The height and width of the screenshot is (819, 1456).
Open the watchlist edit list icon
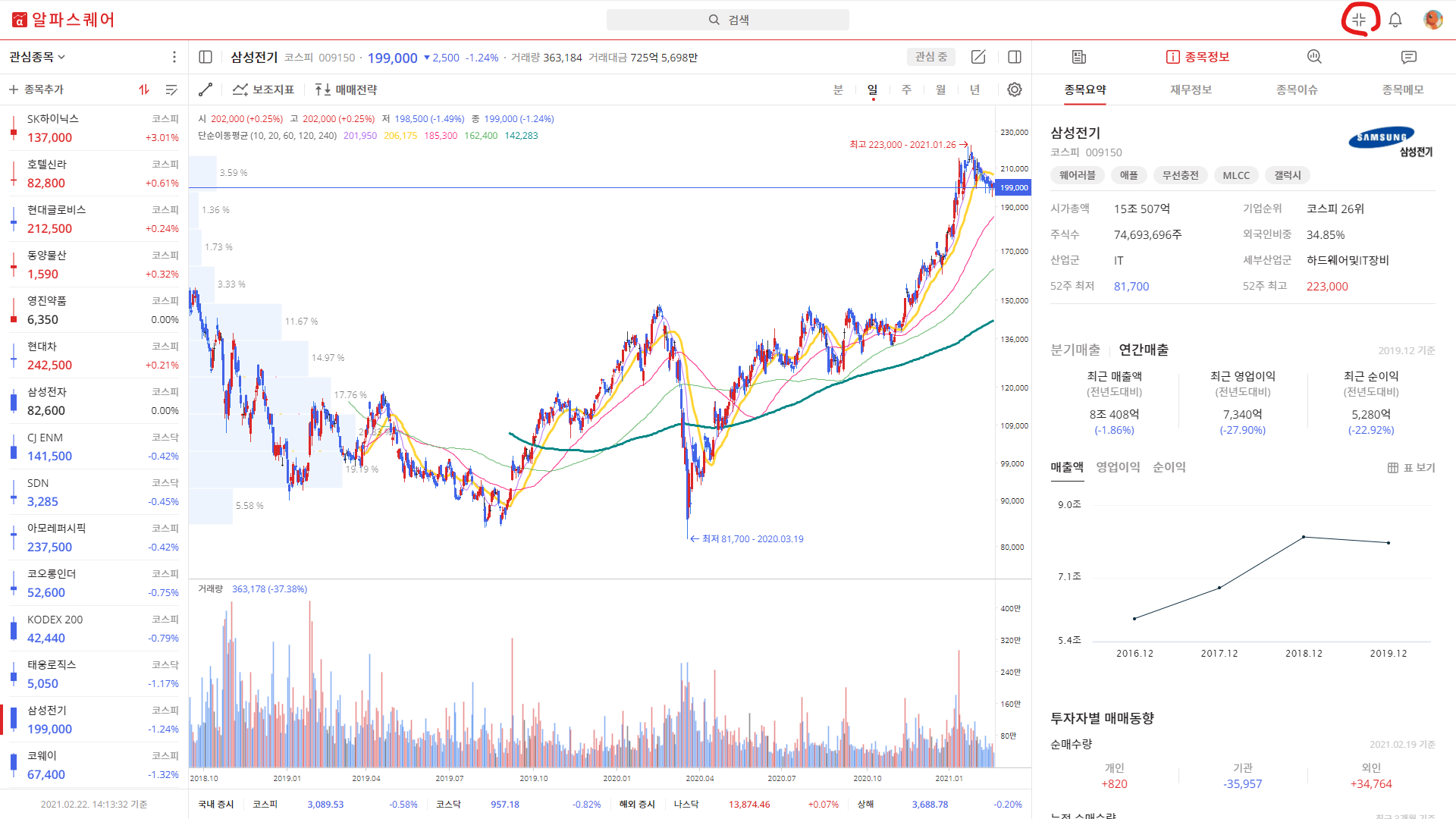172,89
